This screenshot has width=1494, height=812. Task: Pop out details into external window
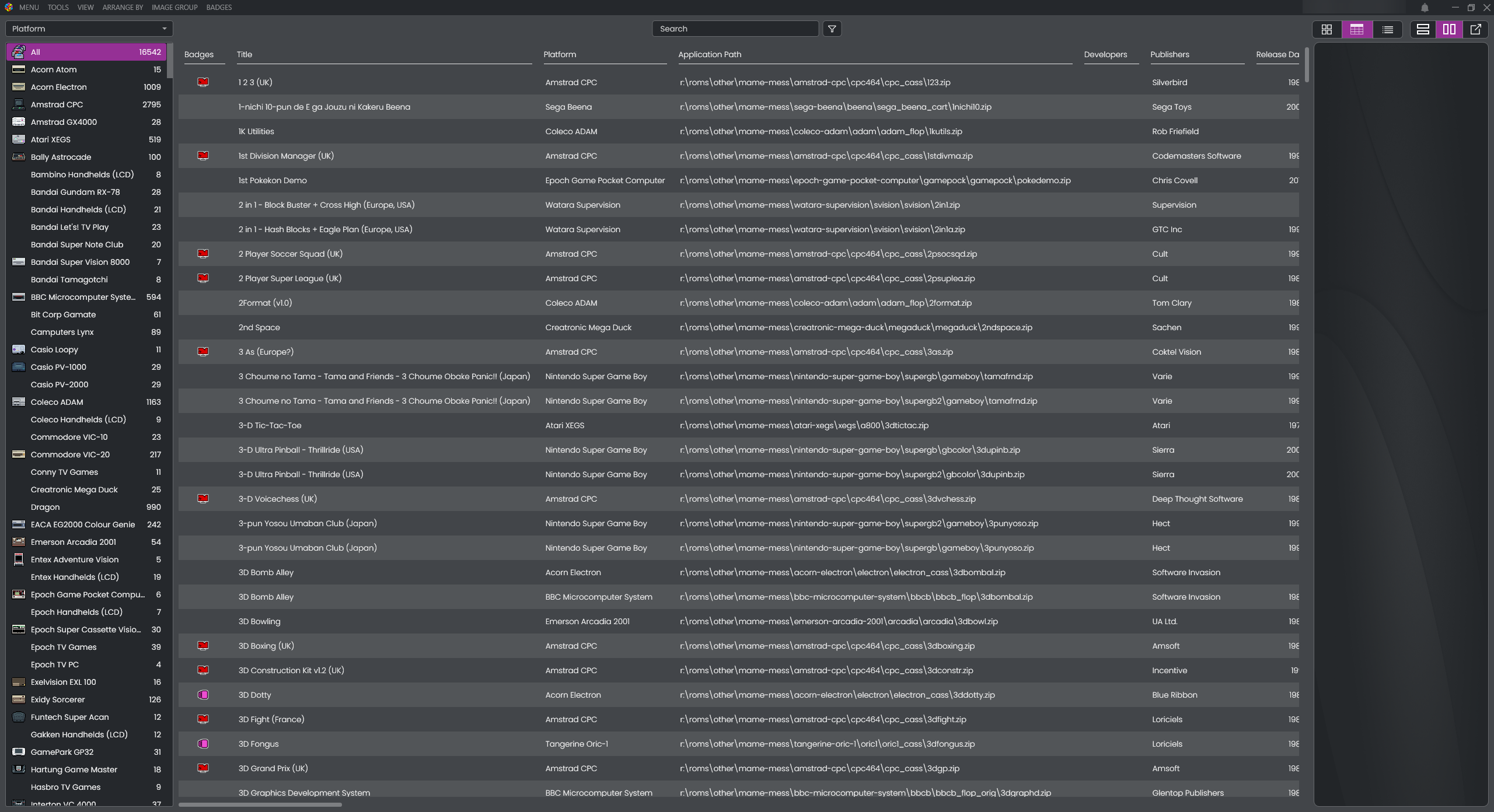click(1476, 29)
